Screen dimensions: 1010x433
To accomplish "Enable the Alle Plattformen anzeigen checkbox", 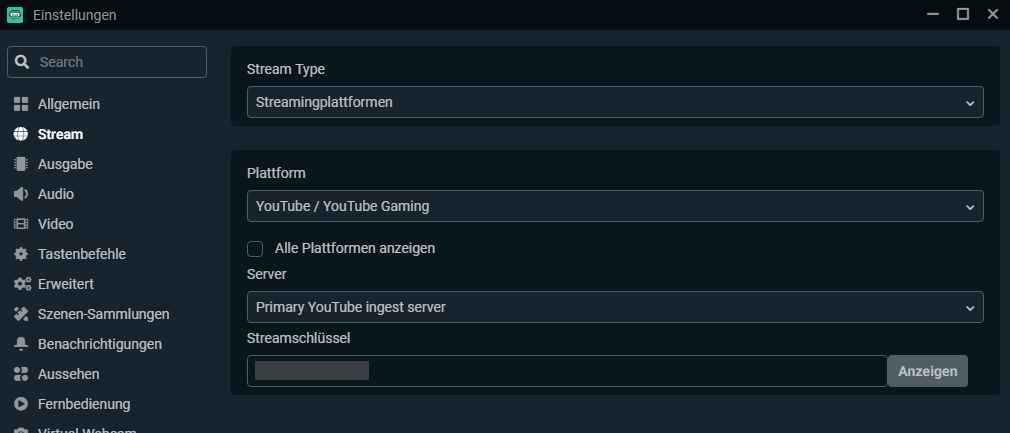I will [255, 248].
